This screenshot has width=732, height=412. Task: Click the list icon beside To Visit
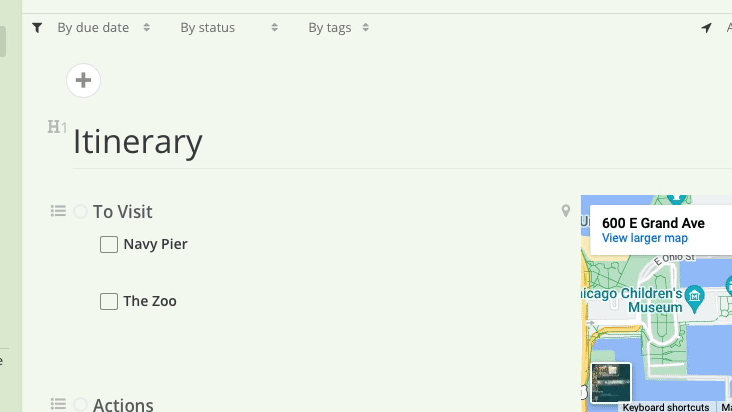(58, 211)
